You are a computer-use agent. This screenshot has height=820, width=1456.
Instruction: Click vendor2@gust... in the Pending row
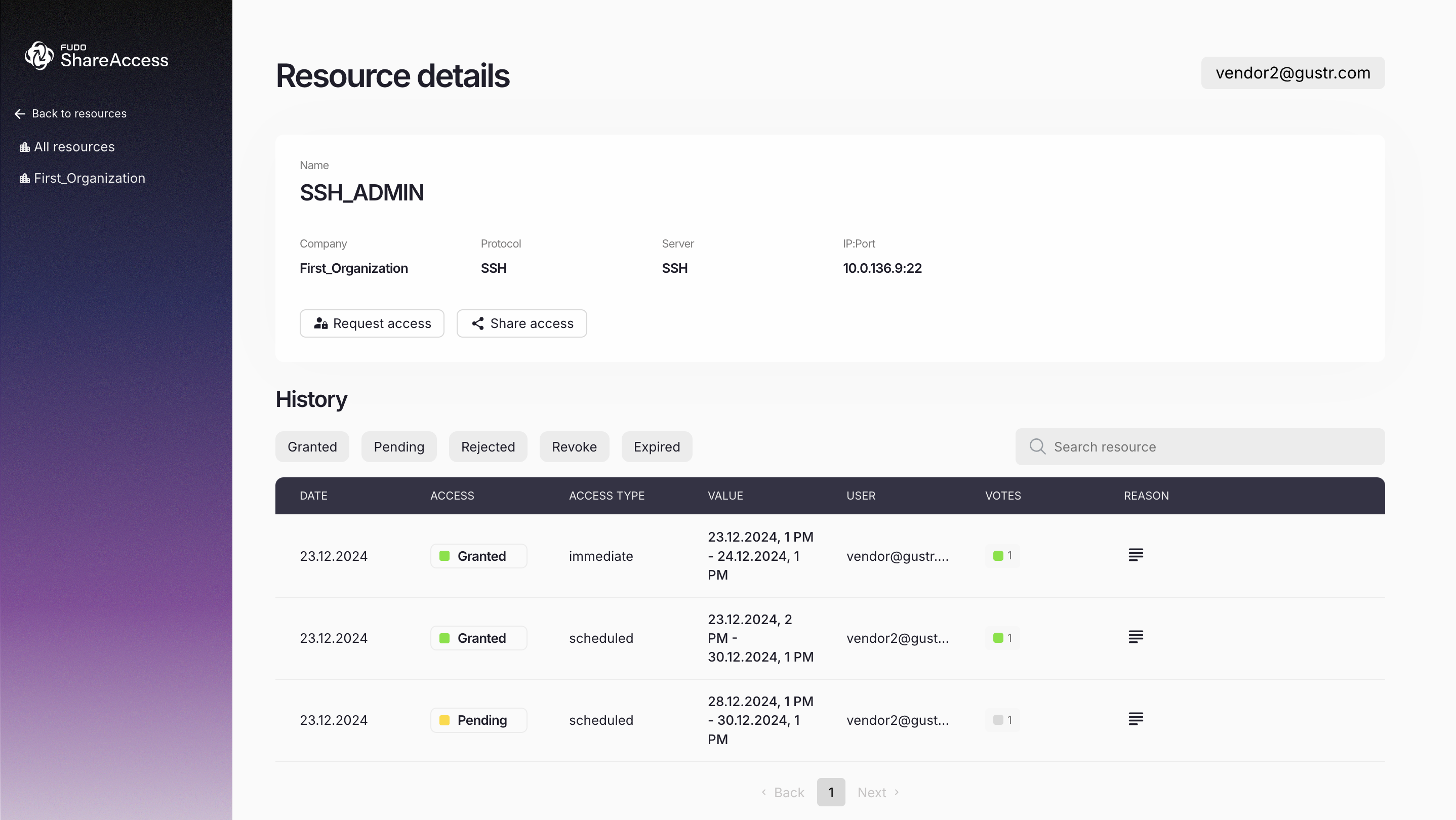pos(898,720)
